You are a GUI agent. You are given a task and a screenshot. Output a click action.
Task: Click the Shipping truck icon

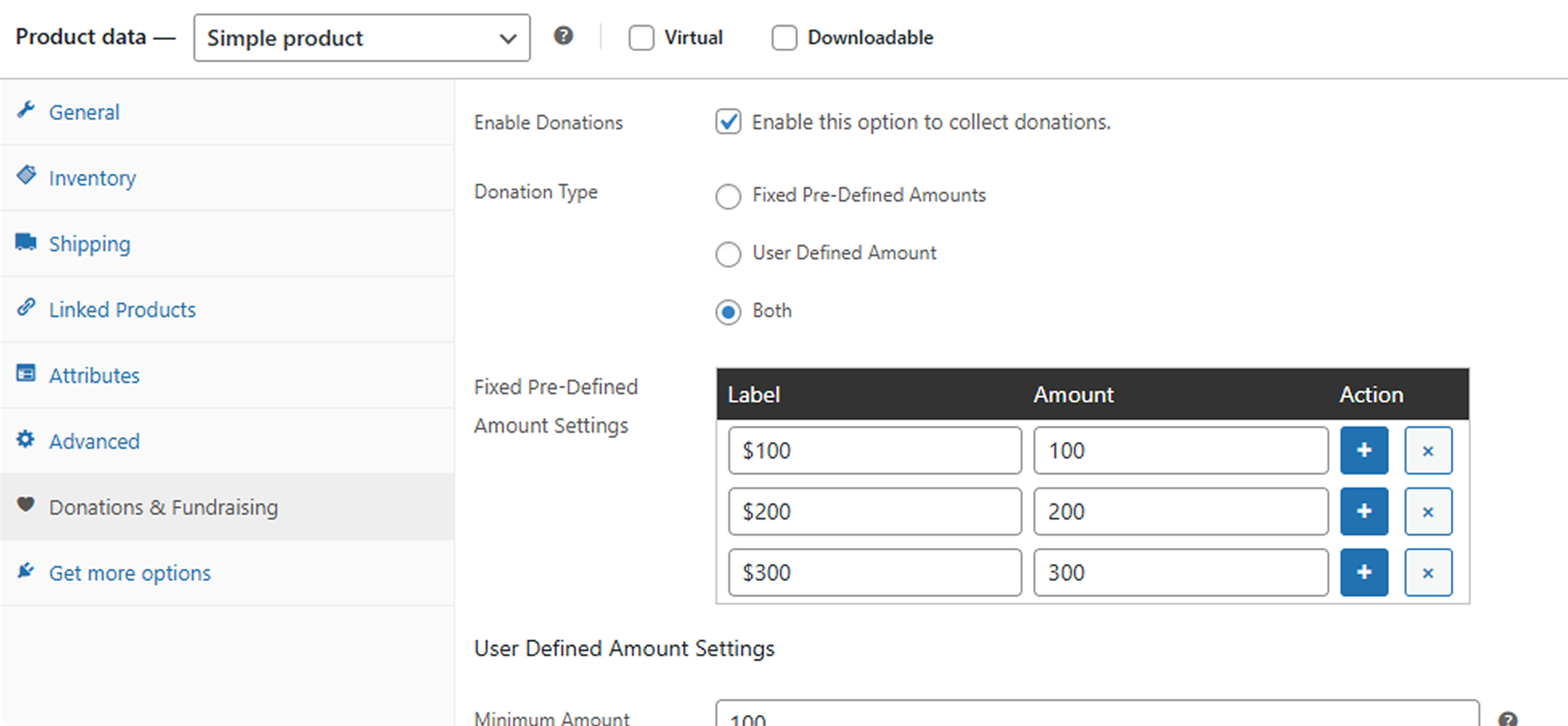point(26,242)
